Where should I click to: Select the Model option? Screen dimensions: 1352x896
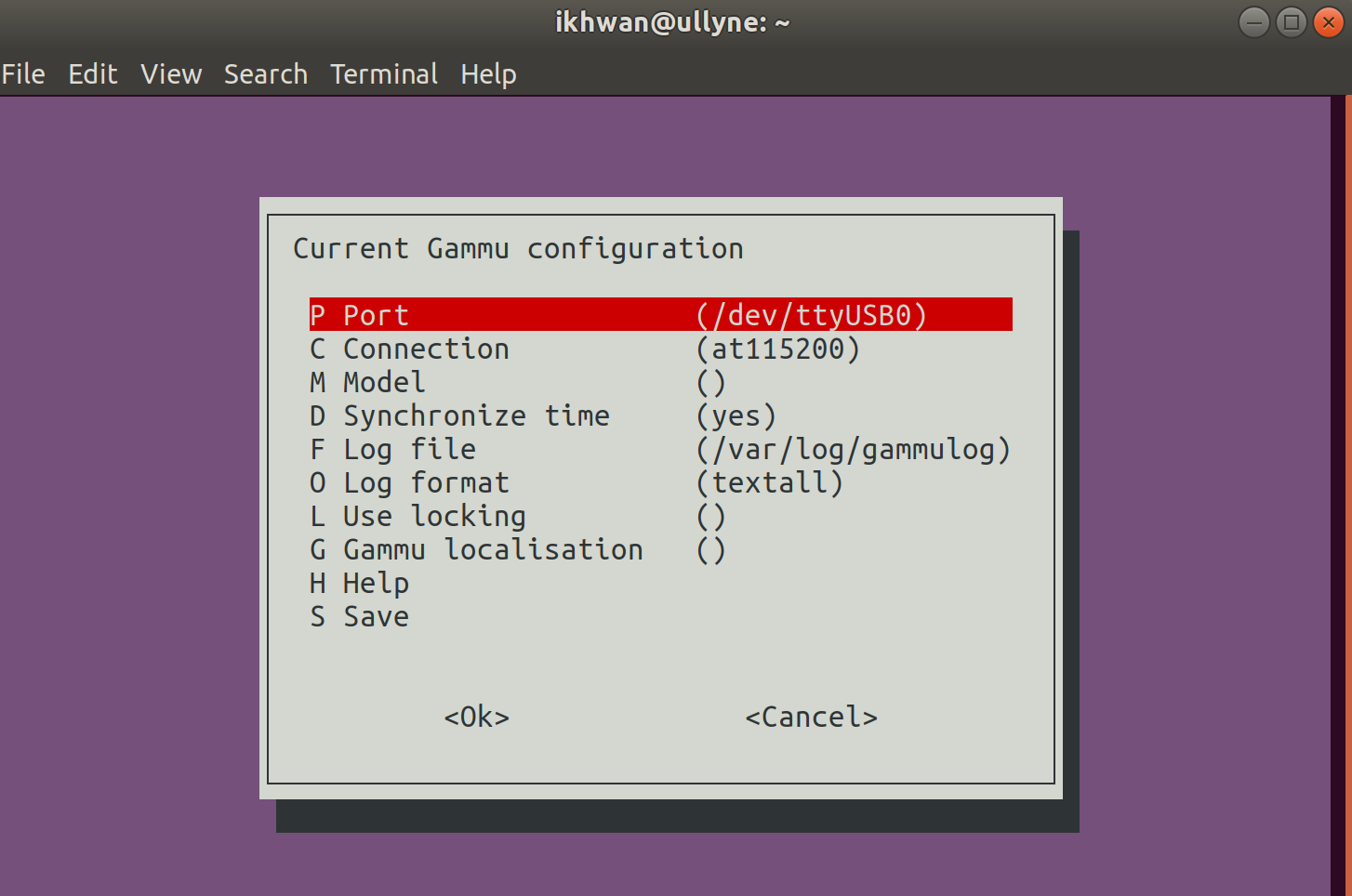point(383,382)
